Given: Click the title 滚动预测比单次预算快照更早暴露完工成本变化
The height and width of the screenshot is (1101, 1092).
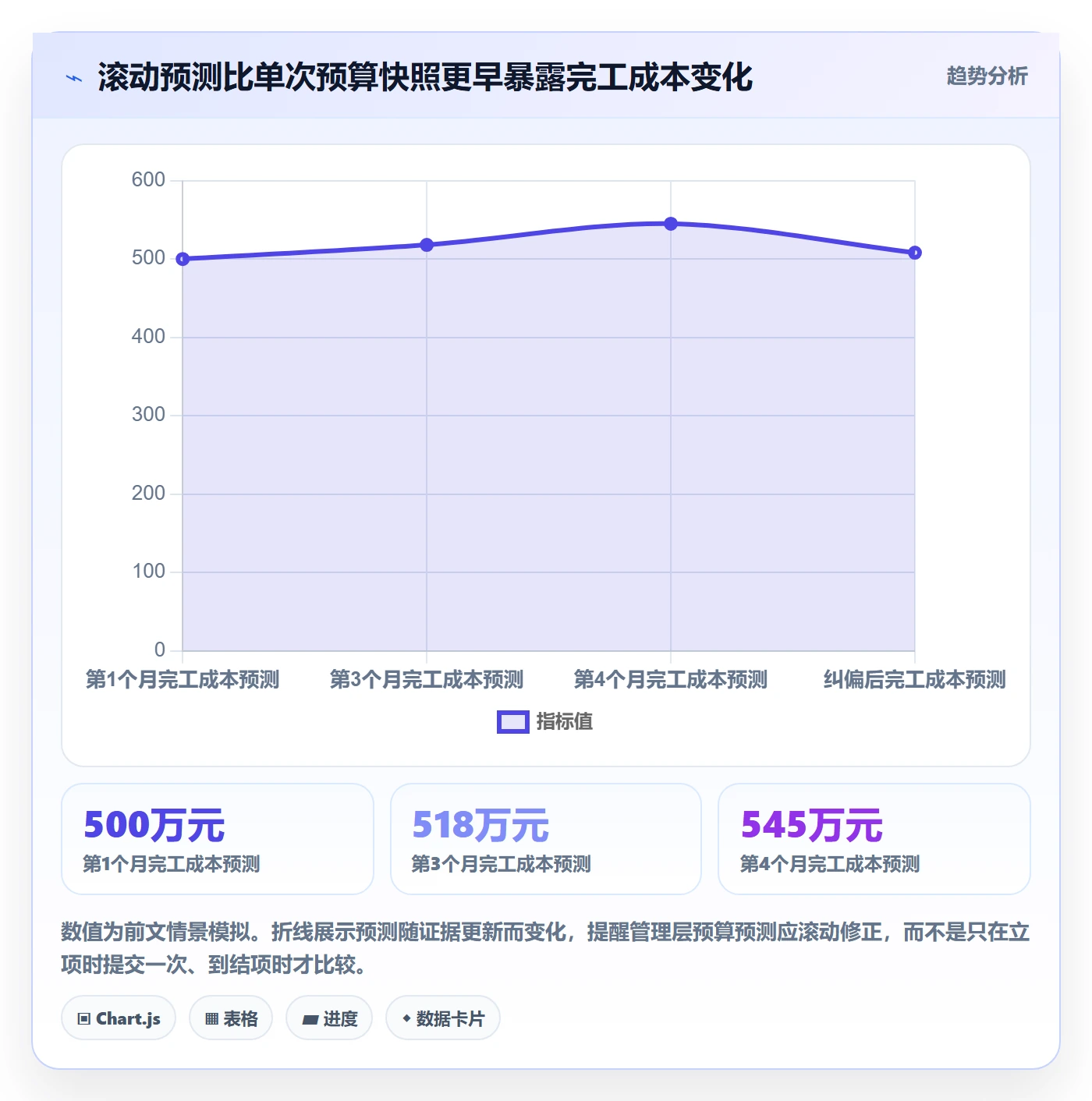Looking at the screenshot, I should click(425, 77).
